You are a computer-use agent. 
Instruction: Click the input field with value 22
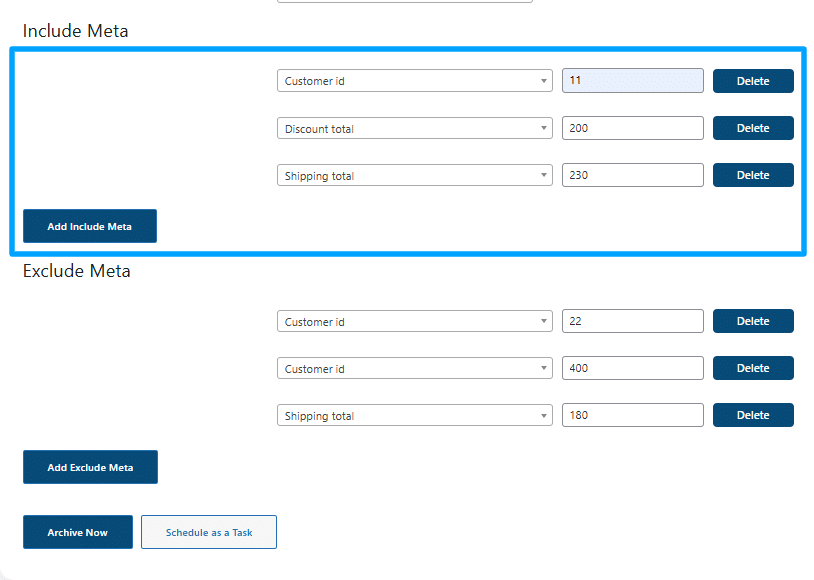[632, 321]
